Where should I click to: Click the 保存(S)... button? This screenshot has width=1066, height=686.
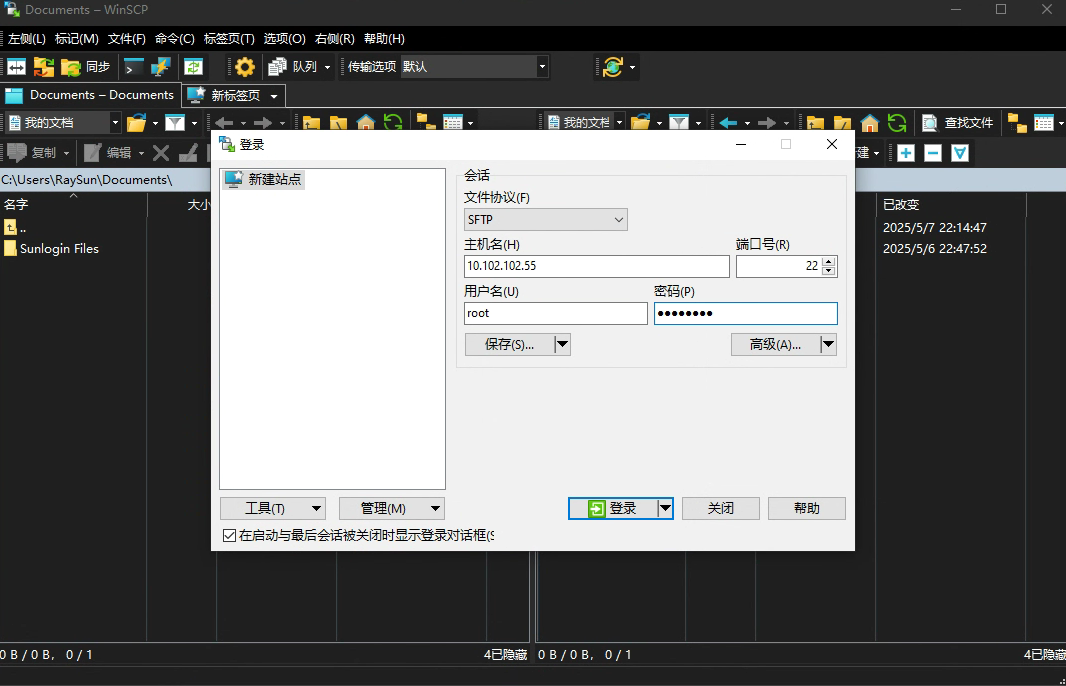[509, 345]
